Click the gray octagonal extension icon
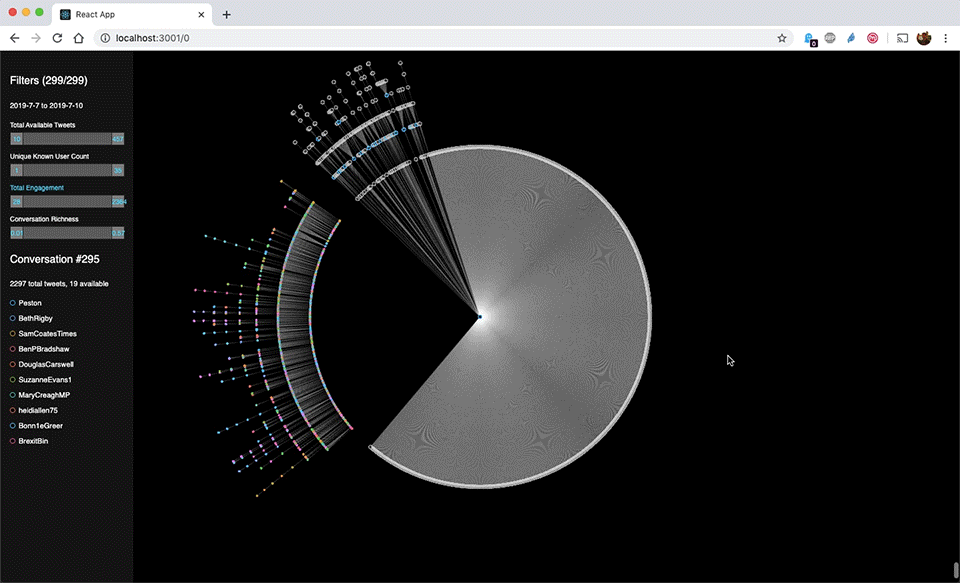The width and height of the screenshot is (960, 583). (x=830, y=37)
